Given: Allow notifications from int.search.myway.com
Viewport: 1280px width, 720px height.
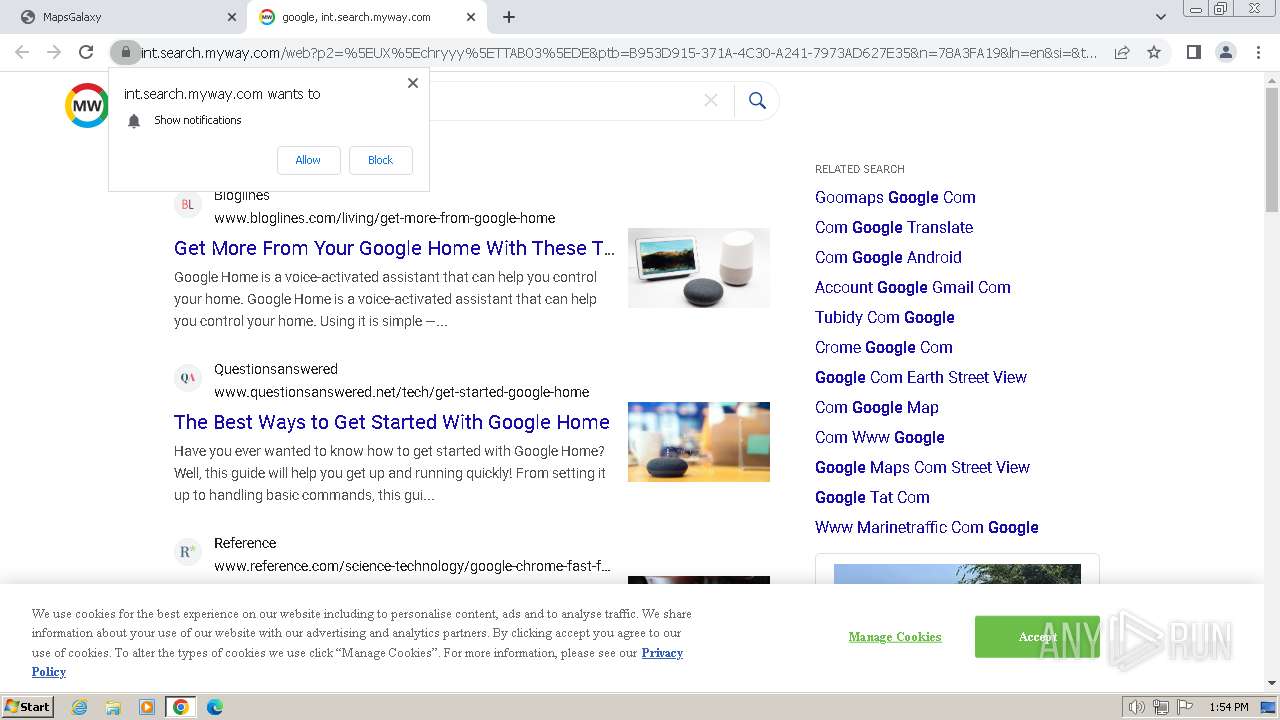Looking at the screenshot, I should click(x=308, y=160).
